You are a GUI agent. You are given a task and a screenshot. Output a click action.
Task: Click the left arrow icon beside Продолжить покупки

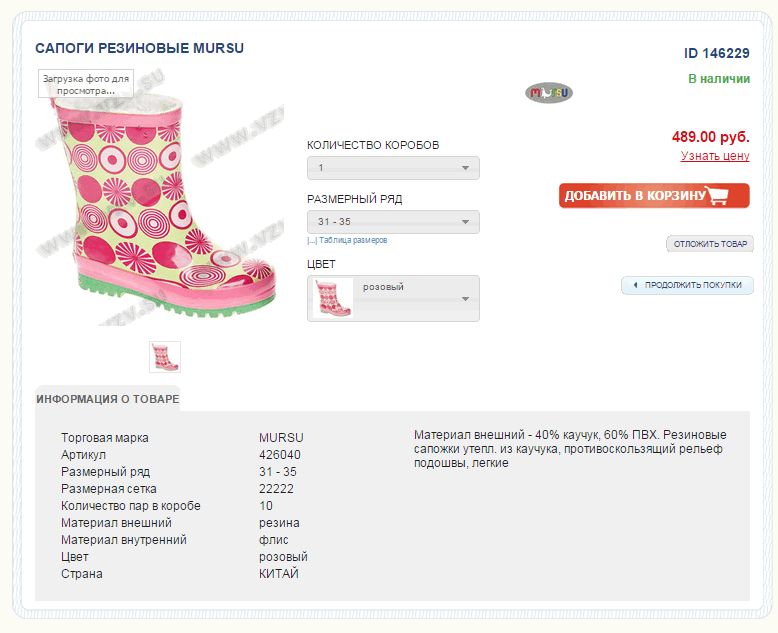pos(634,285)
